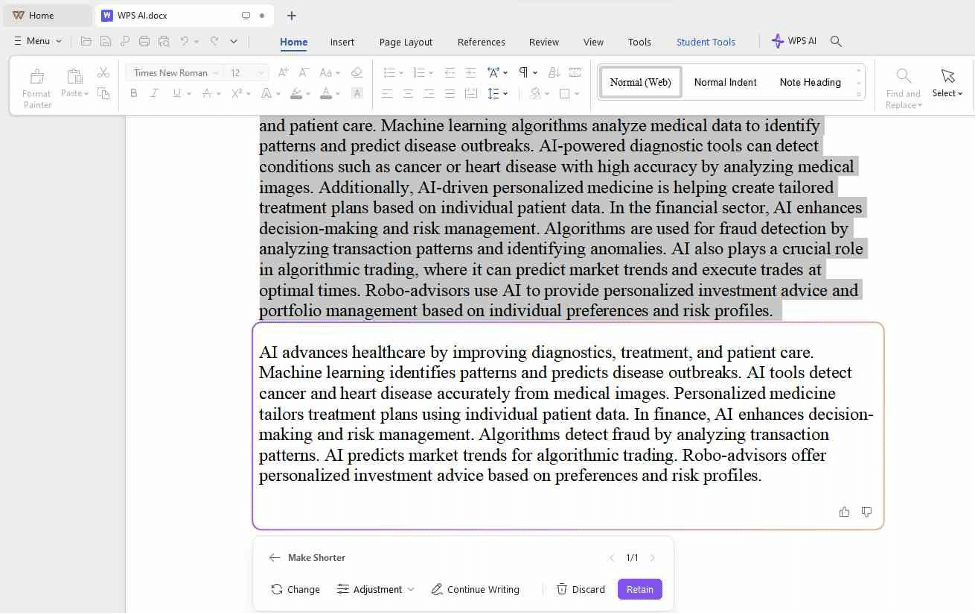Image resolution: width=977 pixels, height=614 pixels.
Task: Click the thumbs down feedback icon
Action: pyautogui.click(x=866, y=512)
